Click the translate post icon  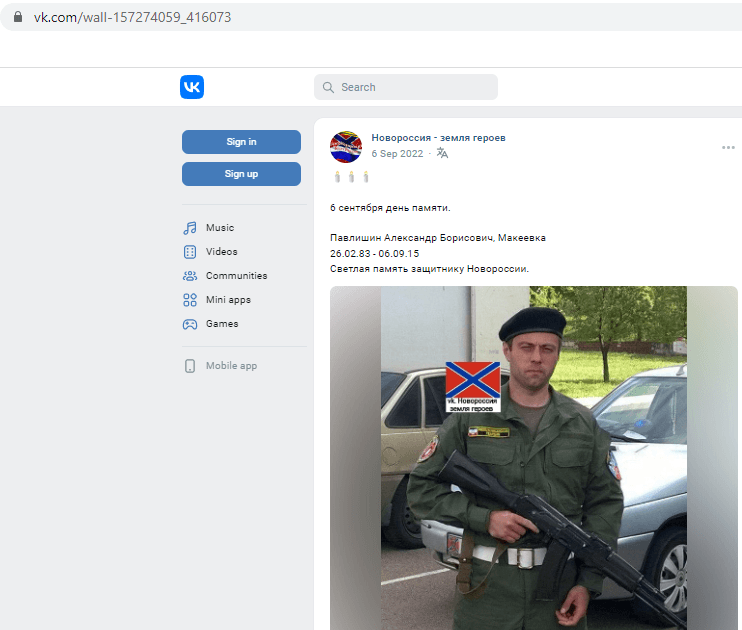pos(442,153)
